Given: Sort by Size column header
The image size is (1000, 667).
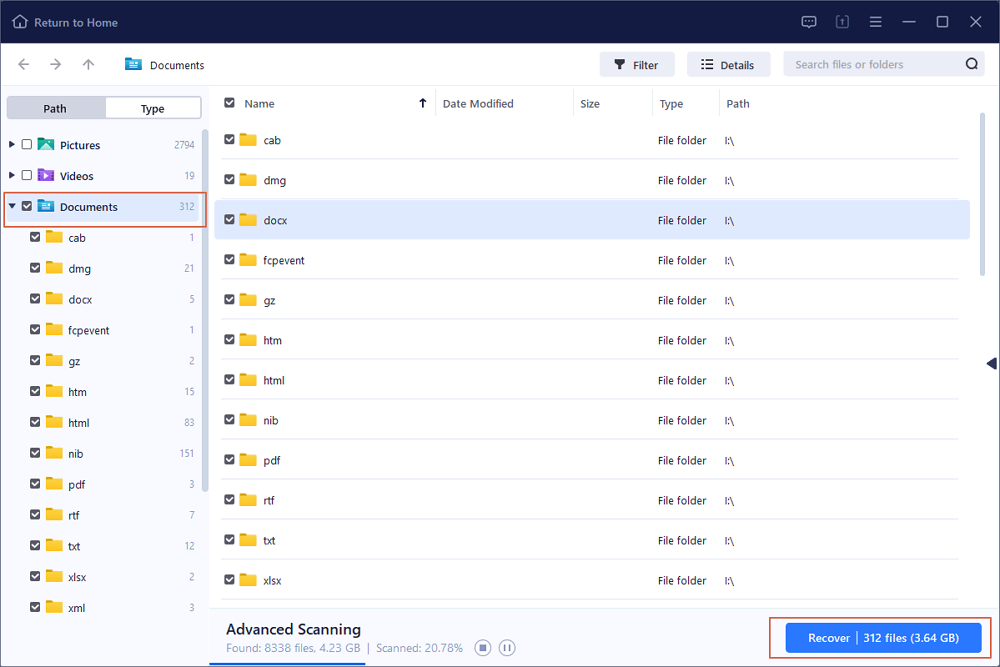Looking at the screenshot, I should point(590,103).
